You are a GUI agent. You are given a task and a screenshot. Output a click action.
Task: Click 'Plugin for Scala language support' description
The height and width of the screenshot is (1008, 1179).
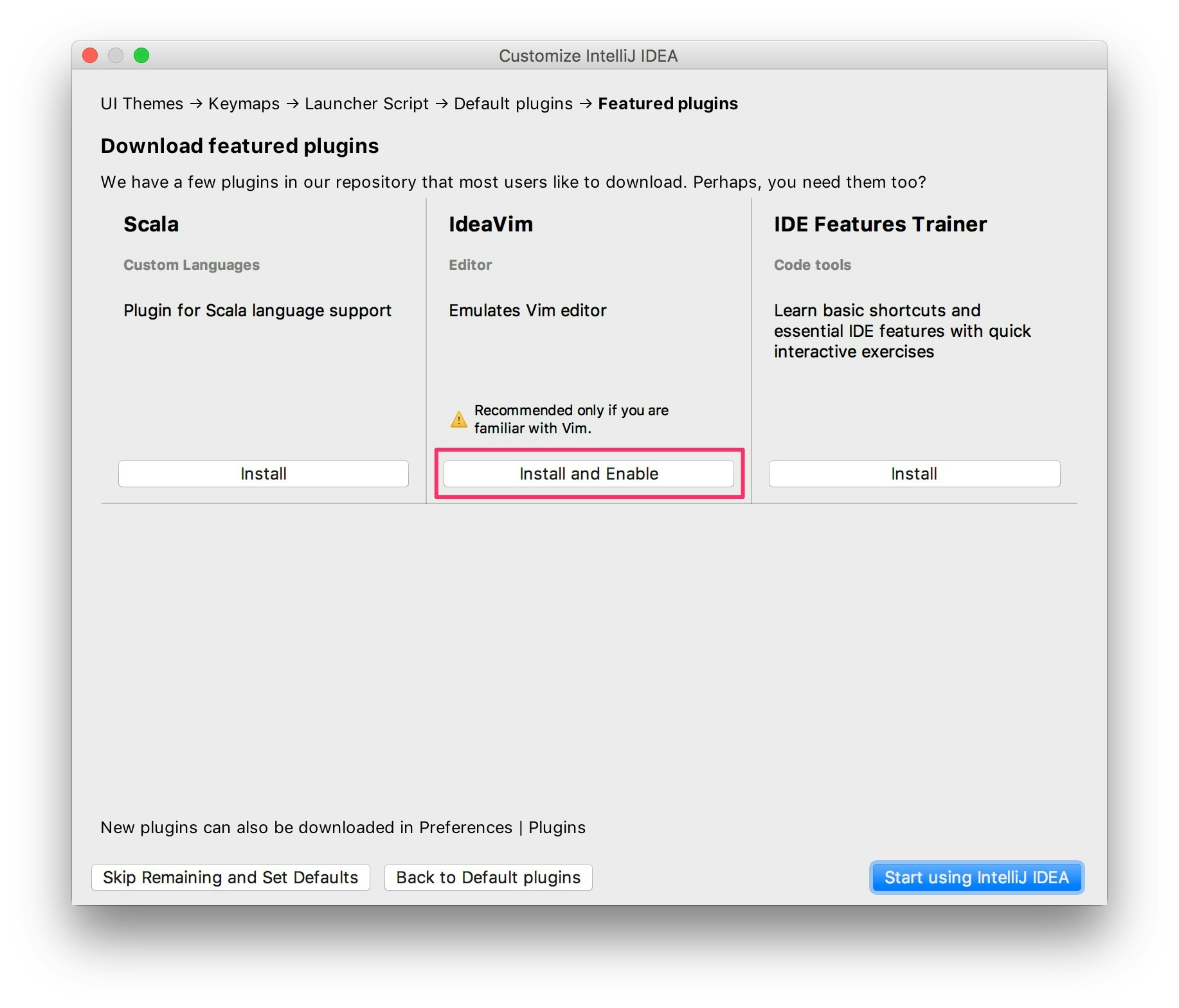tap(257, 310)
